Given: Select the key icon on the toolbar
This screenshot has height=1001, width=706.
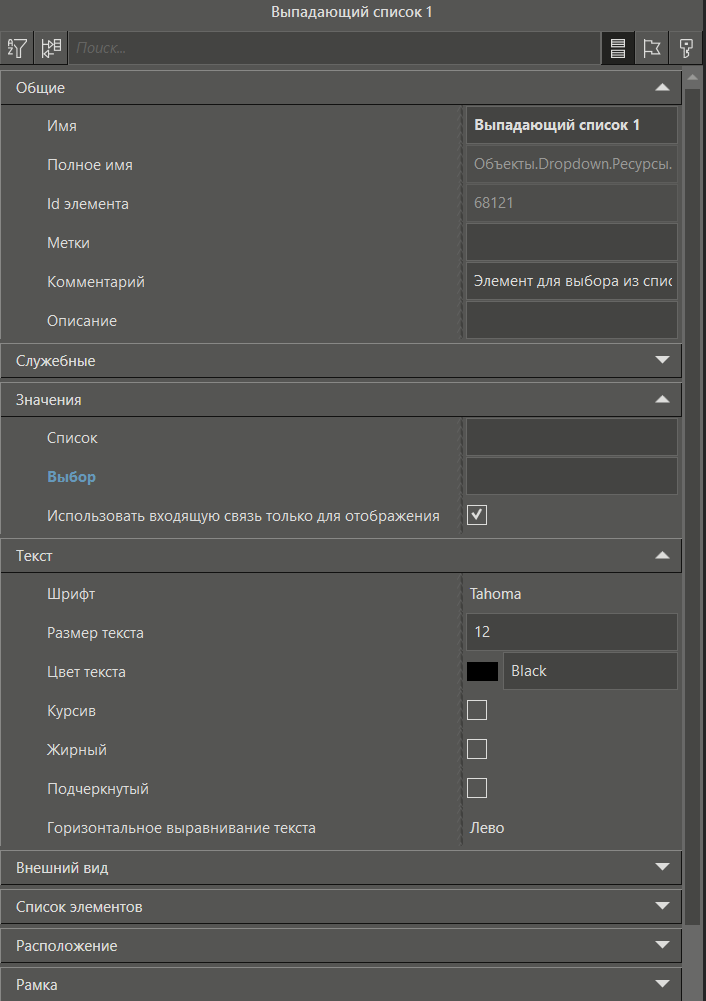Looking at the screenshot, I should point(685,47).
